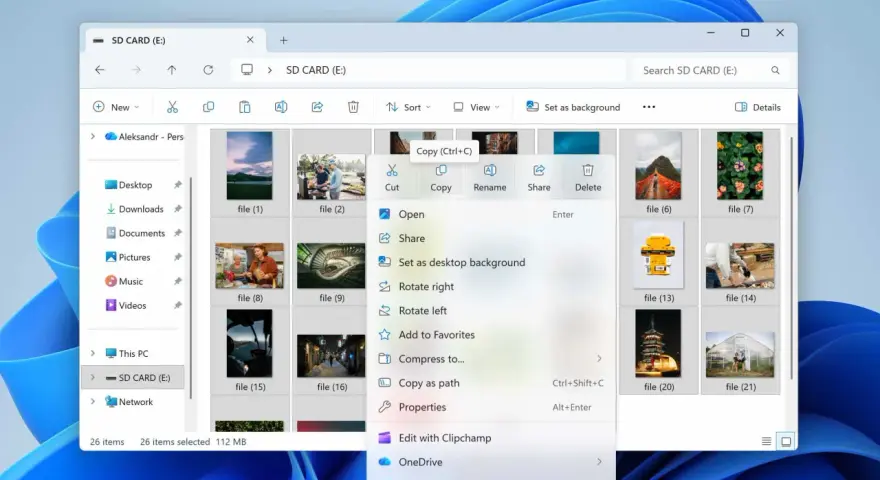Select the file (7) flowers thumbnail
This screenshot has width=880, height=480.
tap(740, 166)
